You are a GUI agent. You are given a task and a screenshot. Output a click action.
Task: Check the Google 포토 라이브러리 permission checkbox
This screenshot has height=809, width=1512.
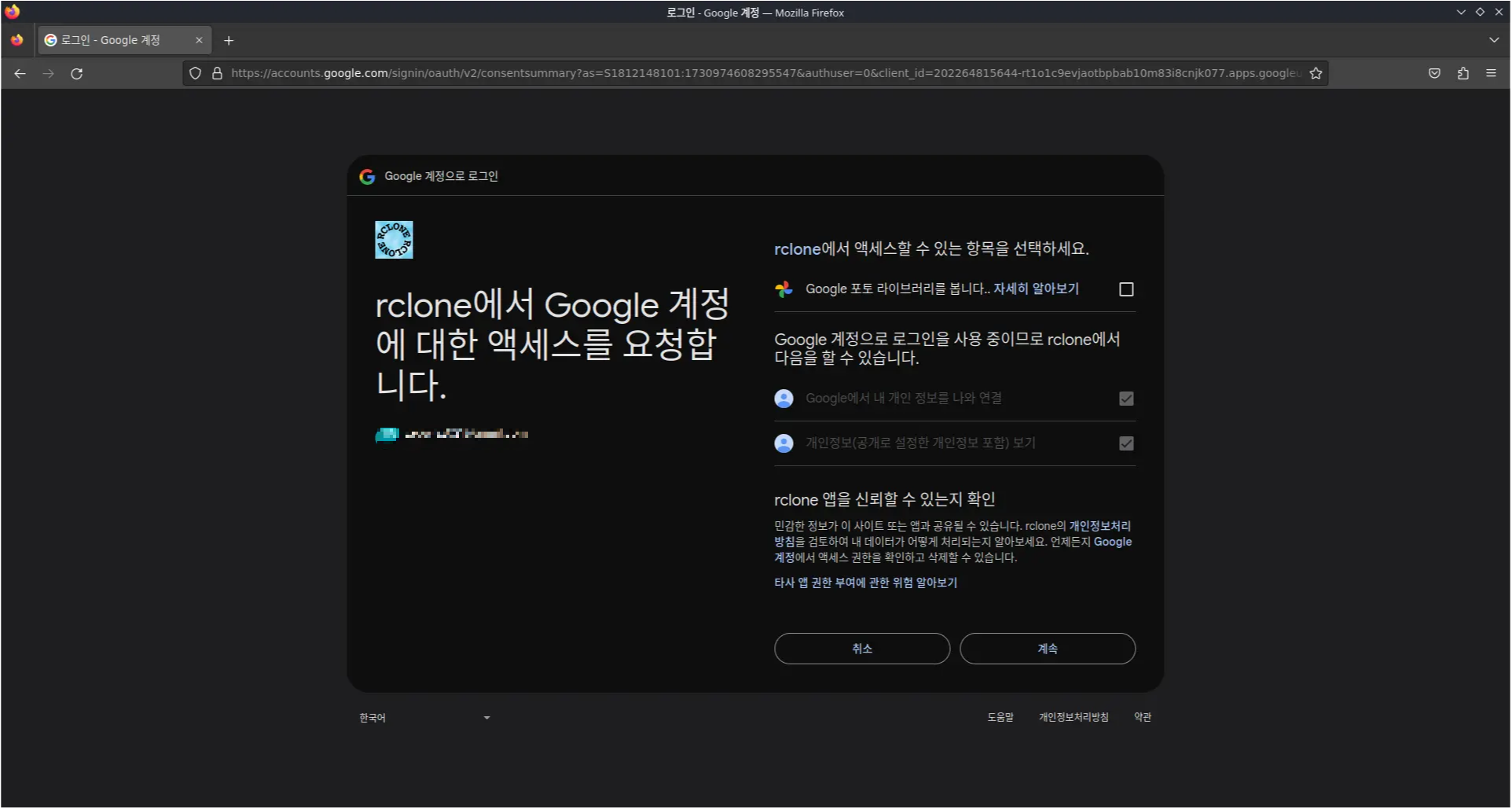coord(1126,289)
